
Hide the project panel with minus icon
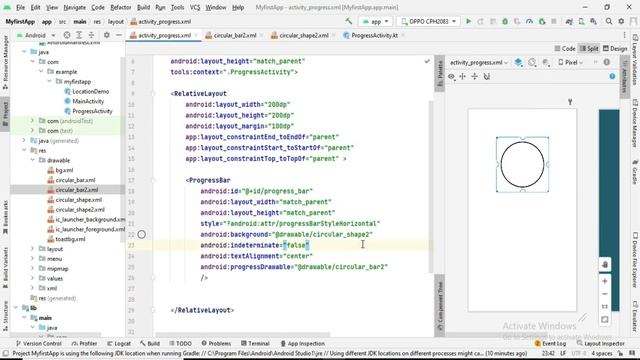(x=119, y=35)
